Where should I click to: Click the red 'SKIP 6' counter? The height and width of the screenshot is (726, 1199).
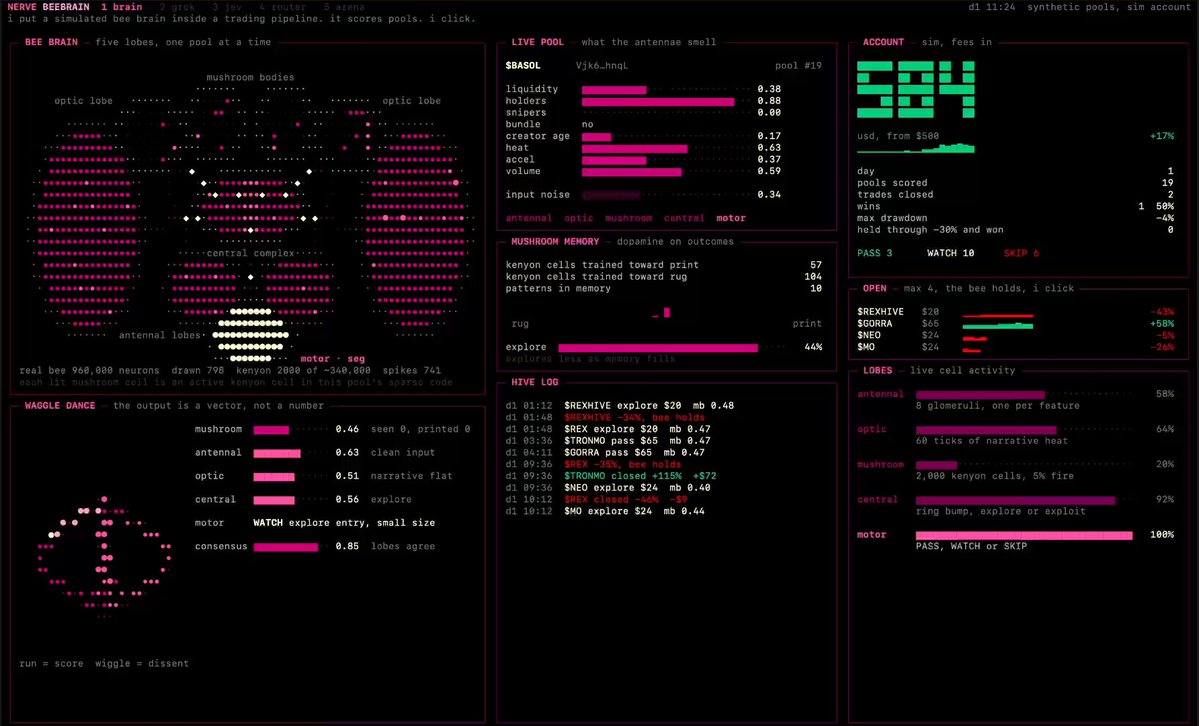(1022, 253)
